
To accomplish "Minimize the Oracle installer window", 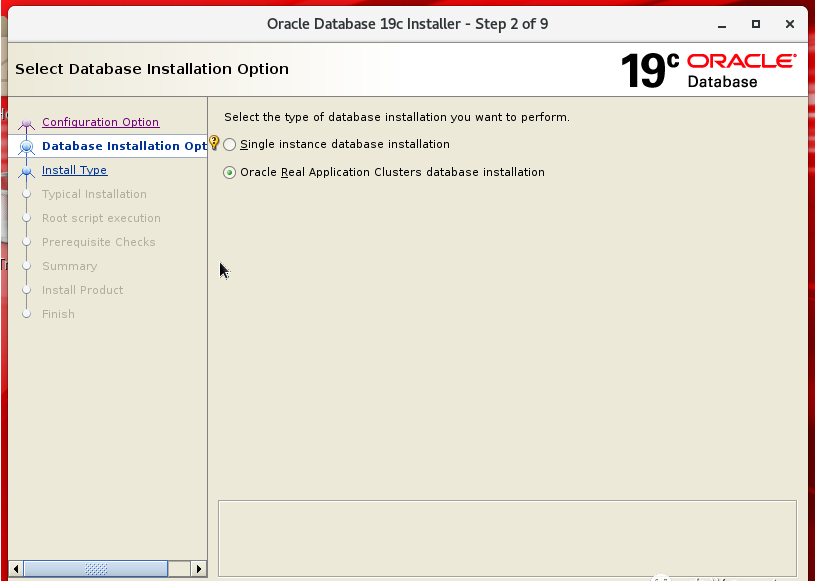I will pyautogui.click(x=722, y=24).
